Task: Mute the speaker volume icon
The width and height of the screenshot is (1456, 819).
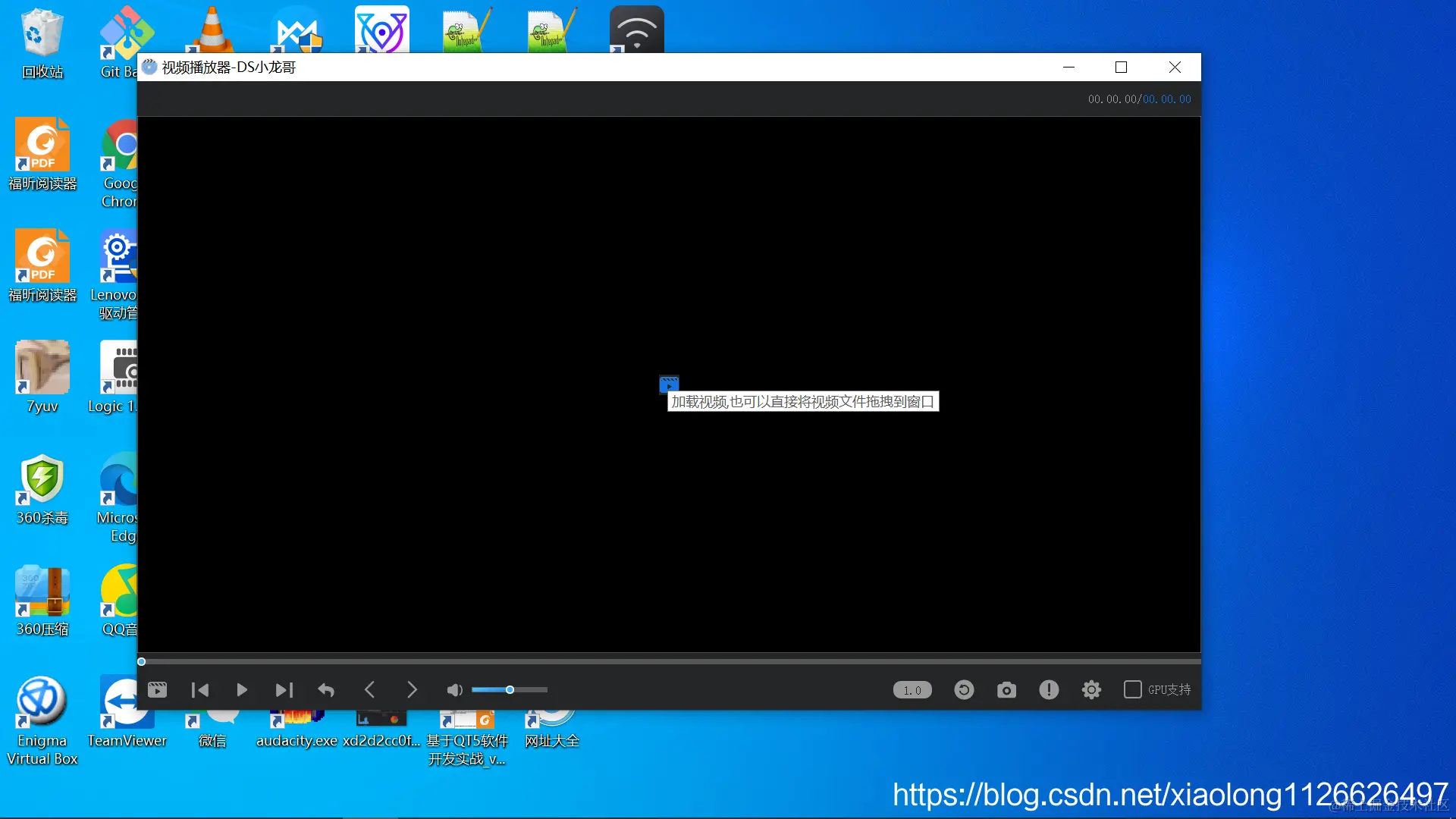Action: point(454,689)
